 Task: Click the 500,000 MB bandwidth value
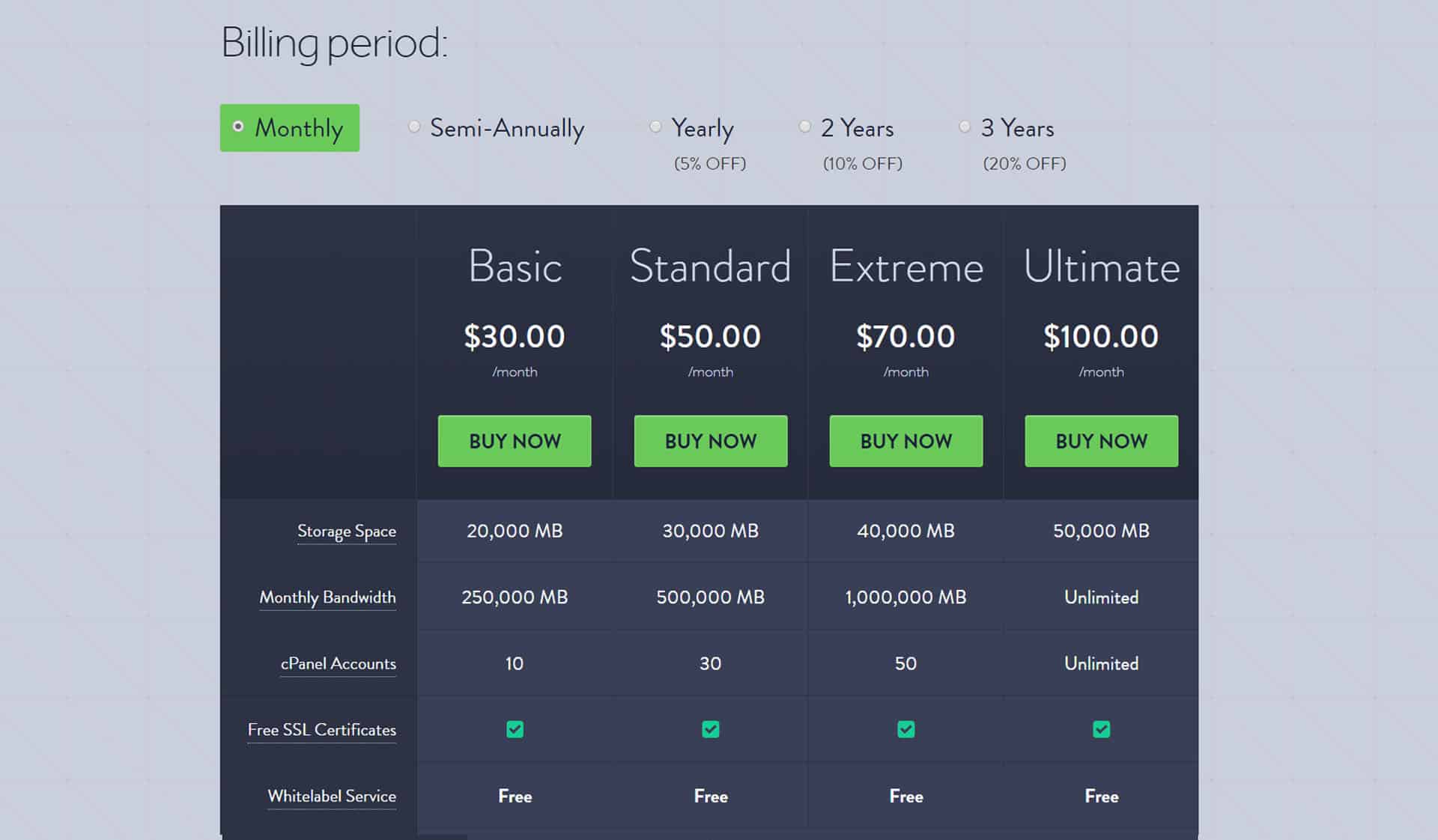point(711,597)
